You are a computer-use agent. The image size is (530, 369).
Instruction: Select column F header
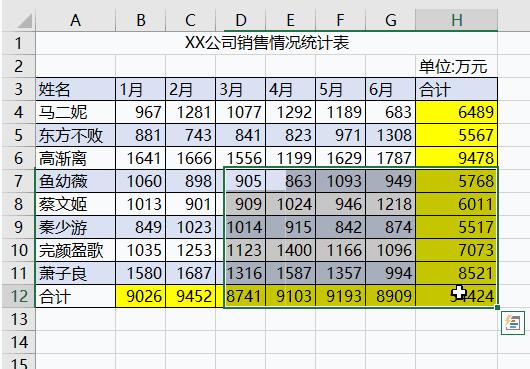tap(340, 20)
